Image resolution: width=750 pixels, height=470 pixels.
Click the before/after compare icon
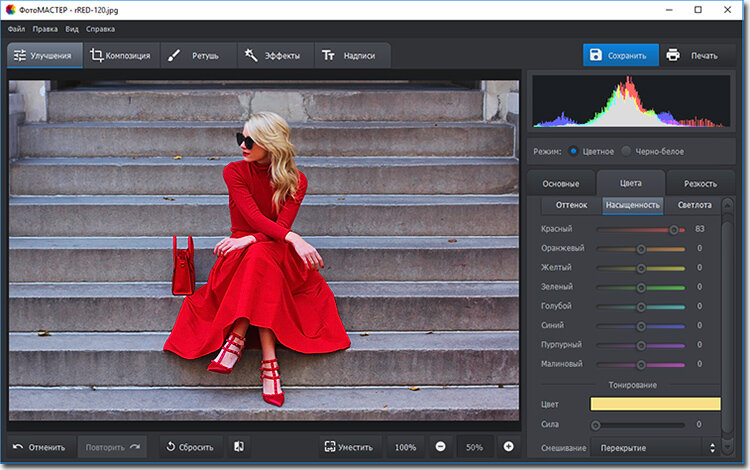click(x=239, y=447)
